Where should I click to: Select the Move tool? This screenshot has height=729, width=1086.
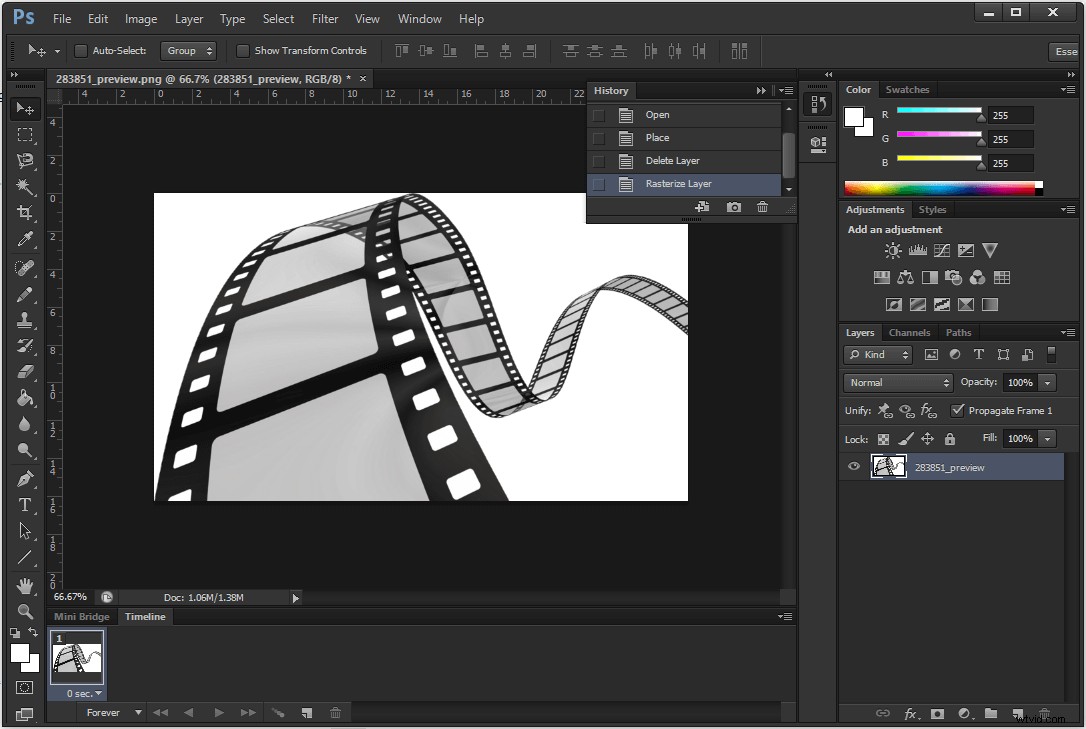pyautogui.click(x=25, y=109)
